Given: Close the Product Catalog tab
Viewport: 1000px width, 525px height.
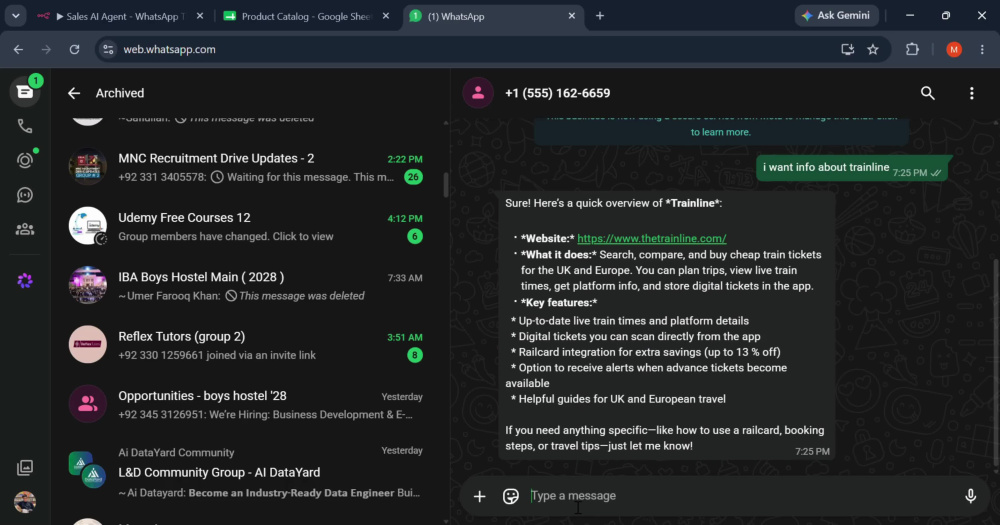Looking at the screenshot, I should click(385, 16).
